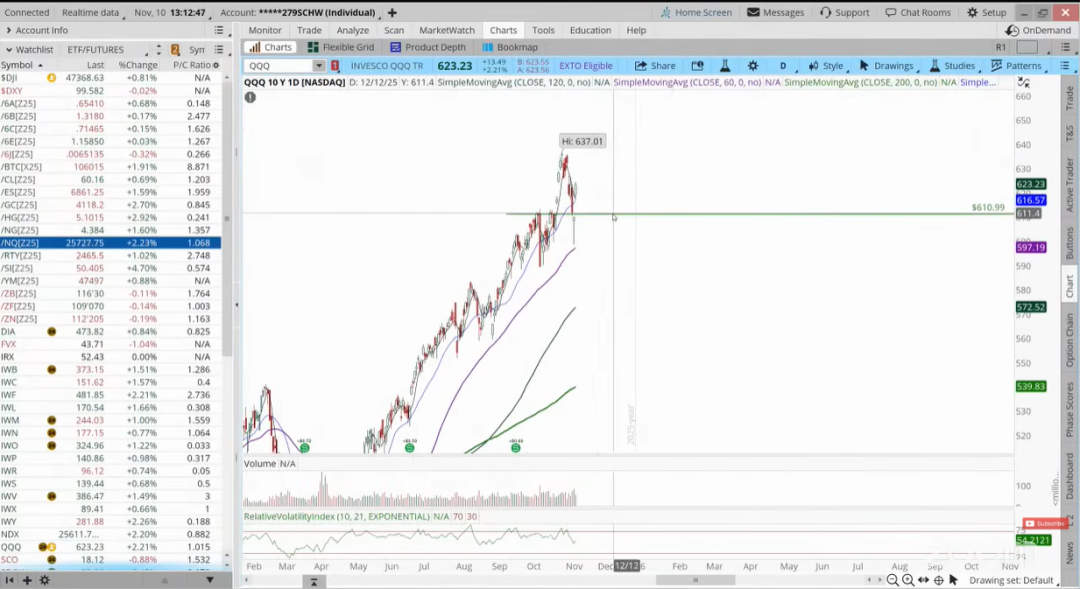Open Chat Rooms

(917, 12)
